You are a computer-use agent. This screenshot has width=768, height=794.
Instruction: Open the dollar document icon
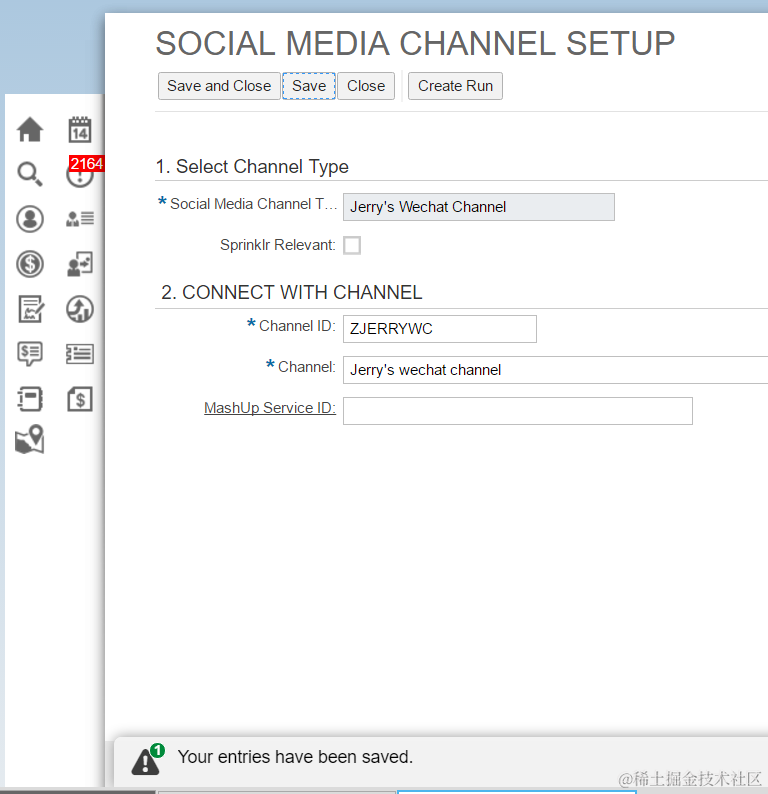point(80,399)
